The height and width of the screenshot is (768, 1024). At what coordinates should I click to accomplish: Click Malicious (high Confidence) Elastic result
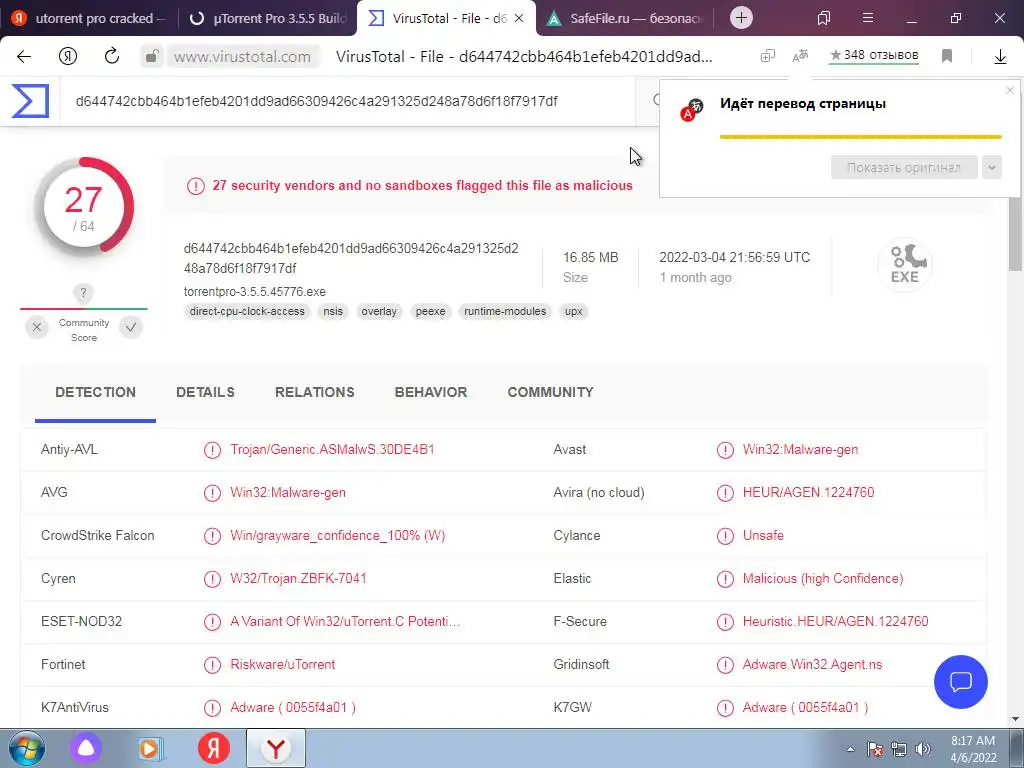(823, 579)
